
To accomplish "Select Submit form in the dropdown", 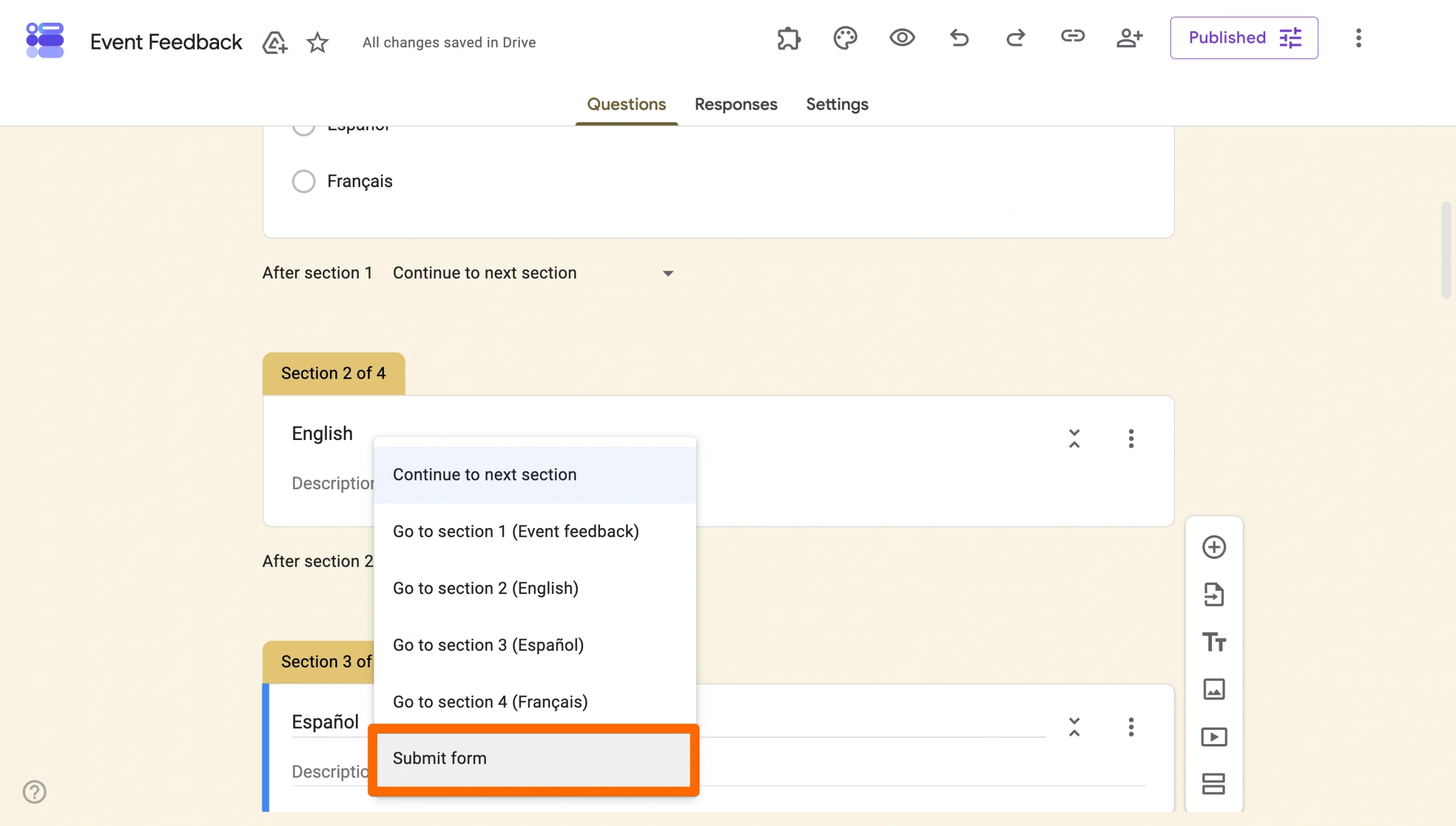I will click(x=533, y=759).
